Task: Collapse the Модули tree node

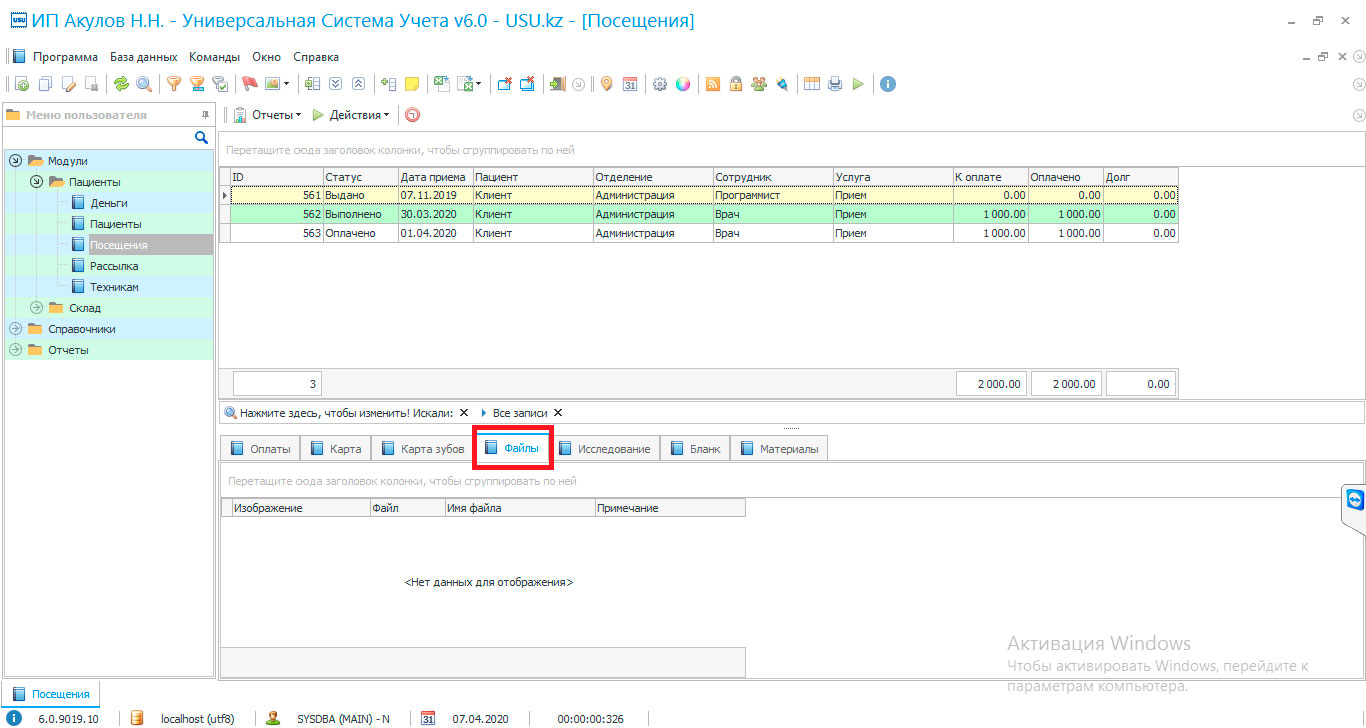Action: coord(15,161)
